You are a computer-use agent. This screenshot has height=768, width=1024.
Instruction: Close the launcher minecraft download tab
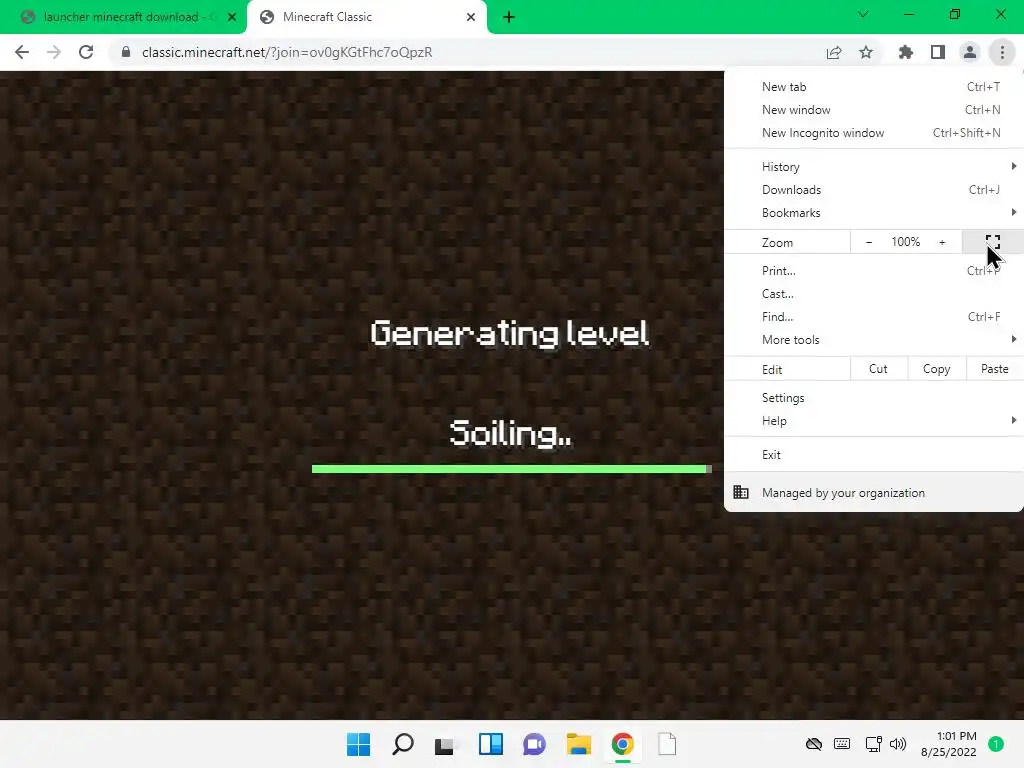232,17
